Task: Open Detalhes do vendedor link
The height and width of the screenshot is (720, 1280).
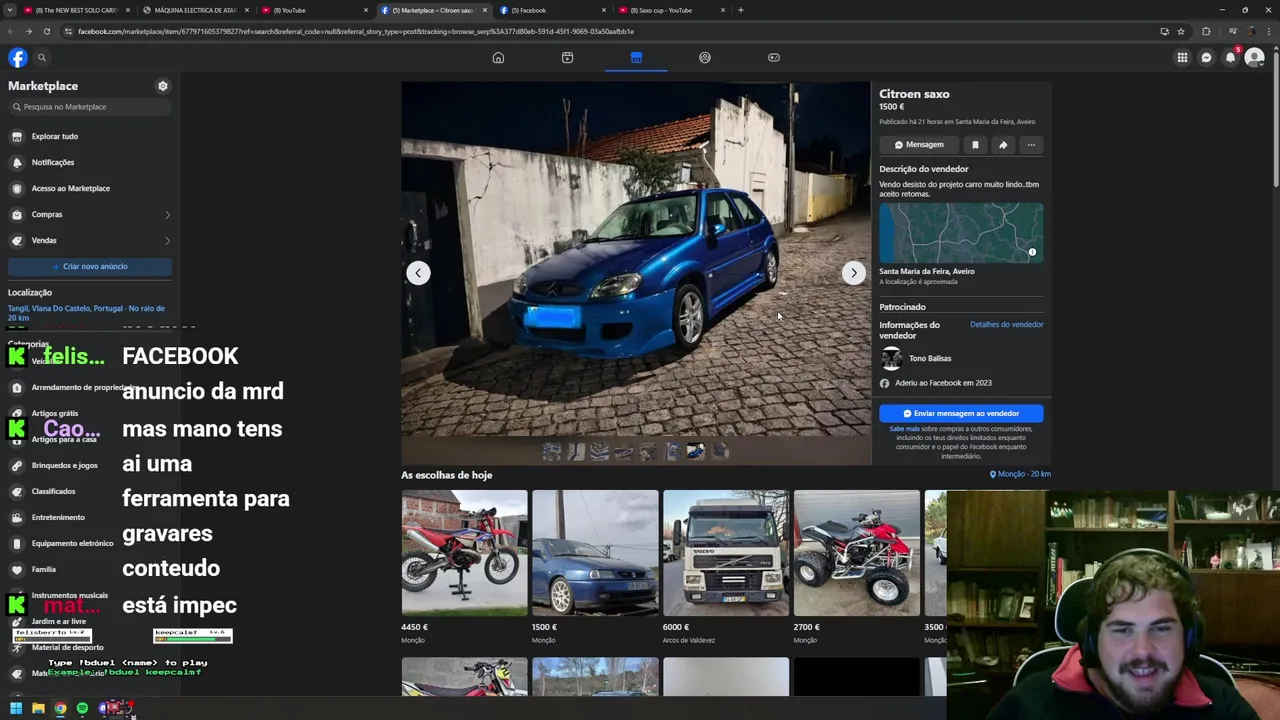Action: [x=1006, y=324]
